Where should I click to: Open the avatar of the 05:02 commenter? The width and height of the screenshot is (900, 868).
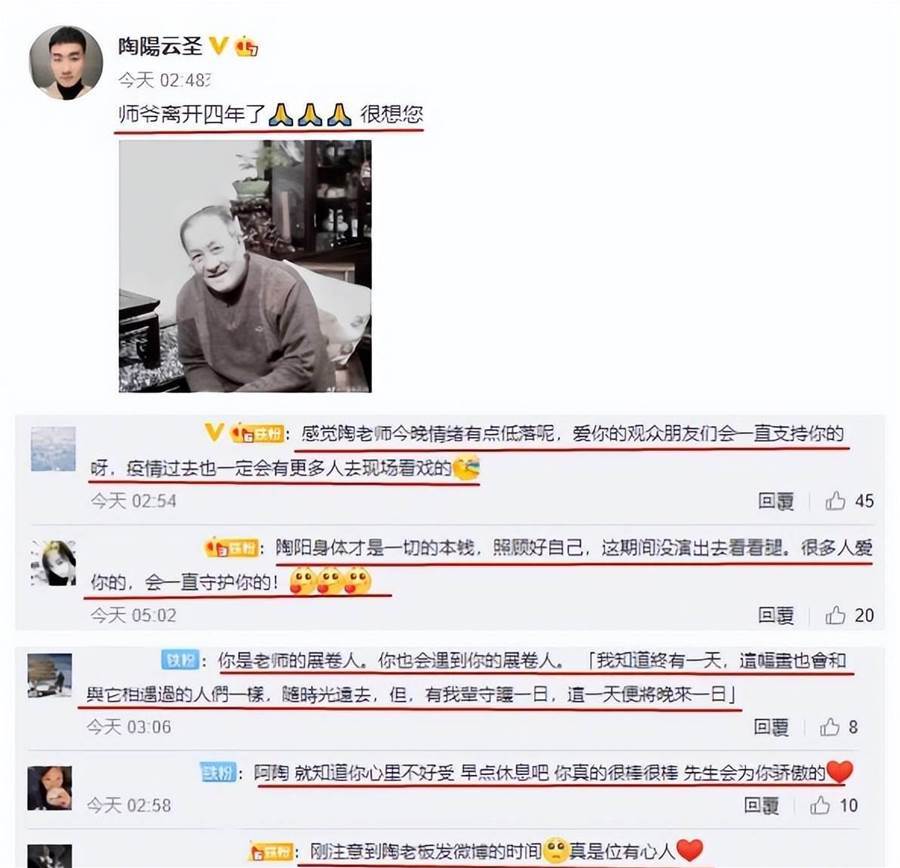pyautogui.click(x=53, y=563)
